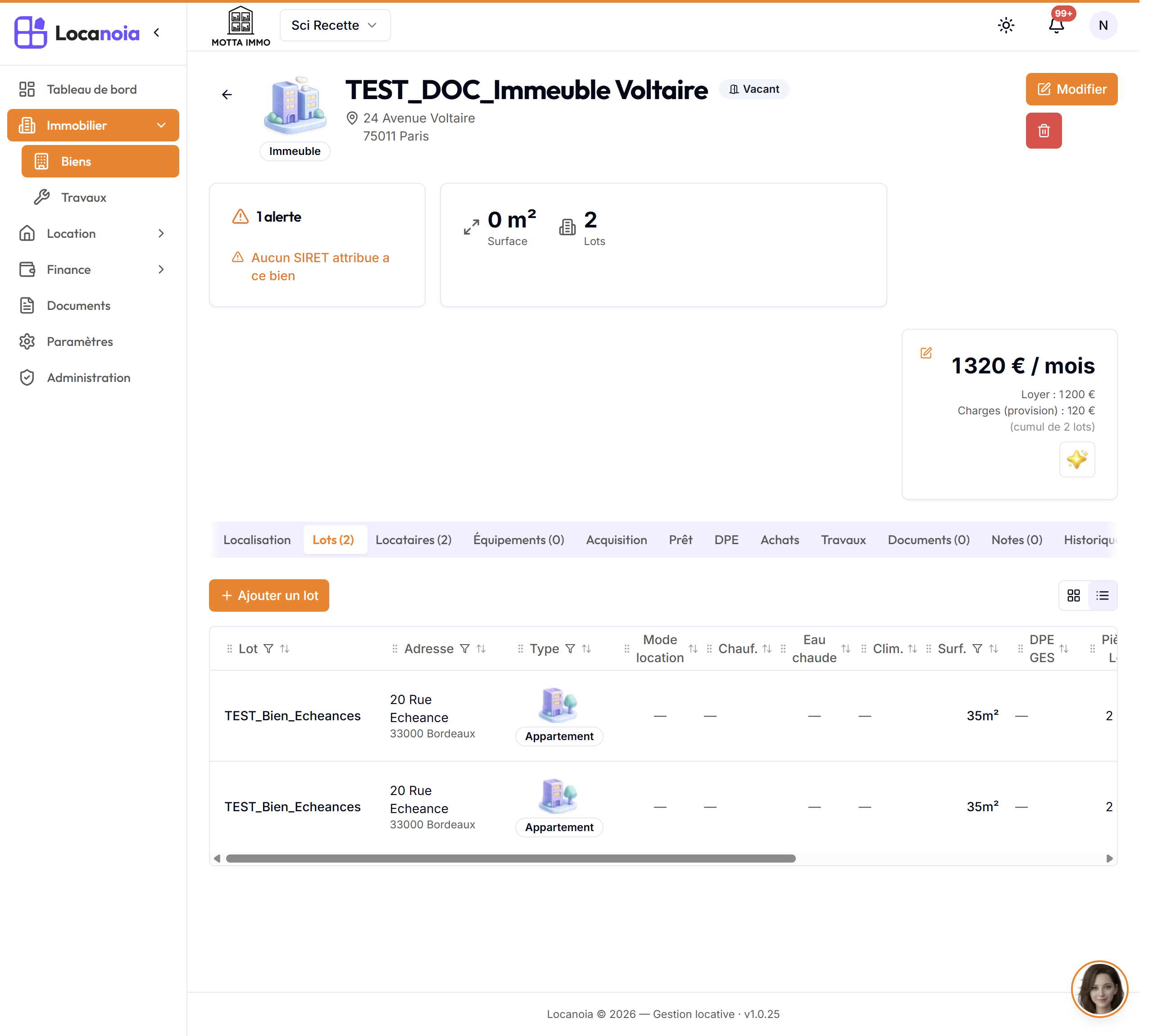Switch to list view of lots
The image size is (1153, 1036).
pyautogui.click(x=1103, y=595)
